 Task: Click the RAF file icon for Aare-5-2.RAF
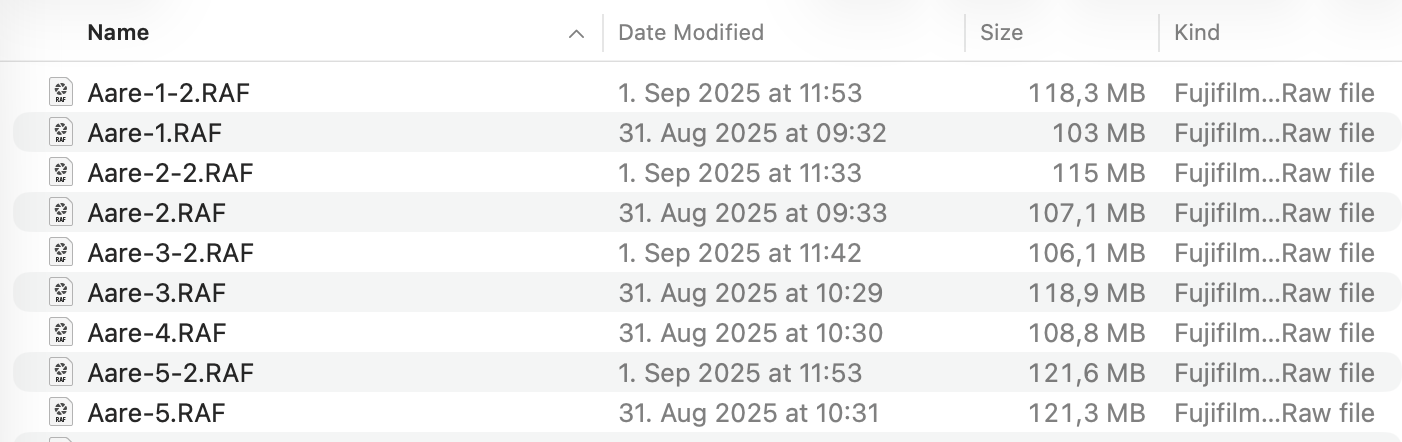pyautogui.click(x=61, y=373)
